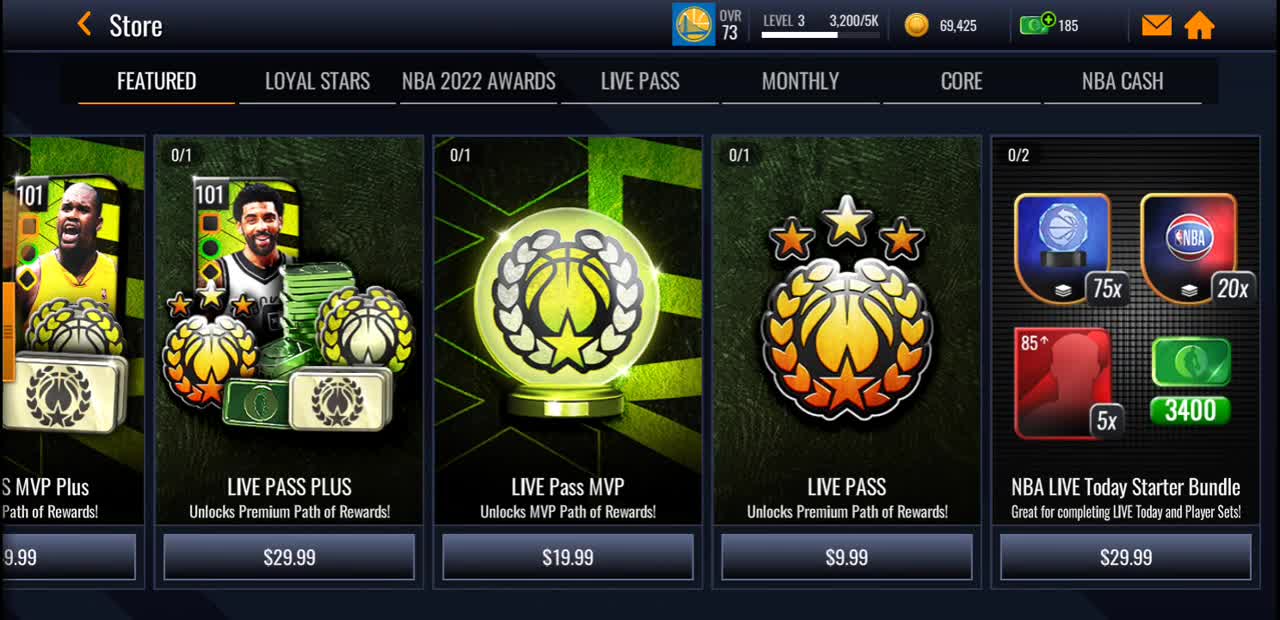Select the LIVE PASS tab

pyautogui.click(x=640, y=82)
